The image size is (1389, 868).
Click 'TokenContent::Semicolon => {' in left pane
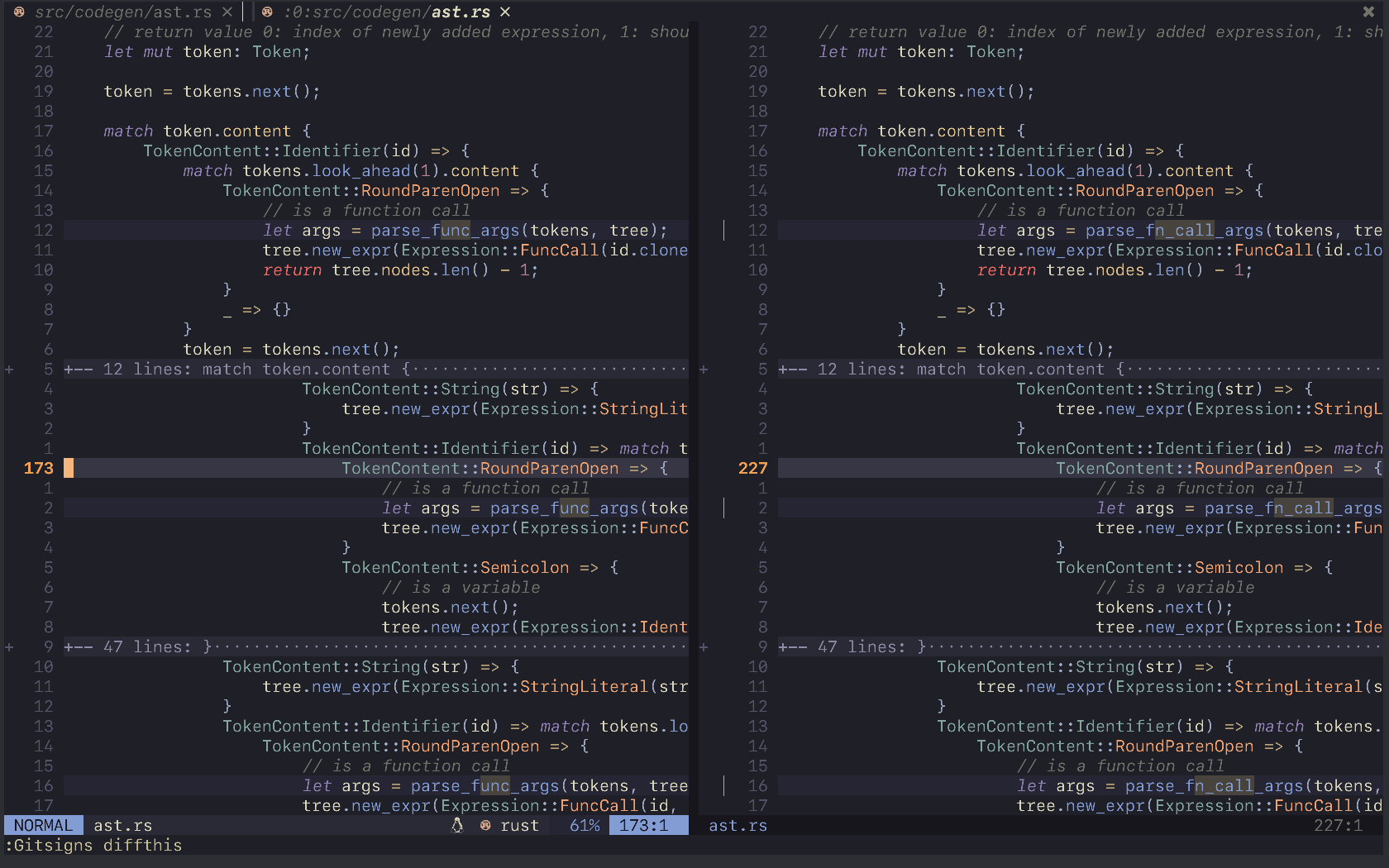click(480, 567)
